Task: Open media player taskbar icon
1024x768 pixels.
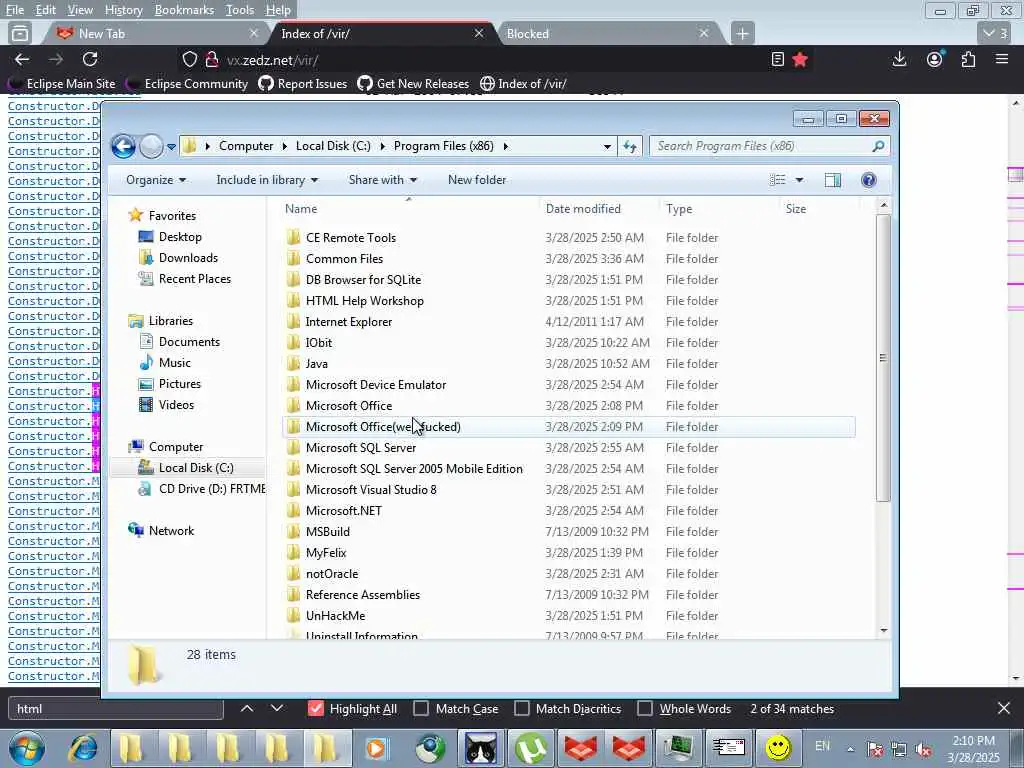Action: point(377,748)
